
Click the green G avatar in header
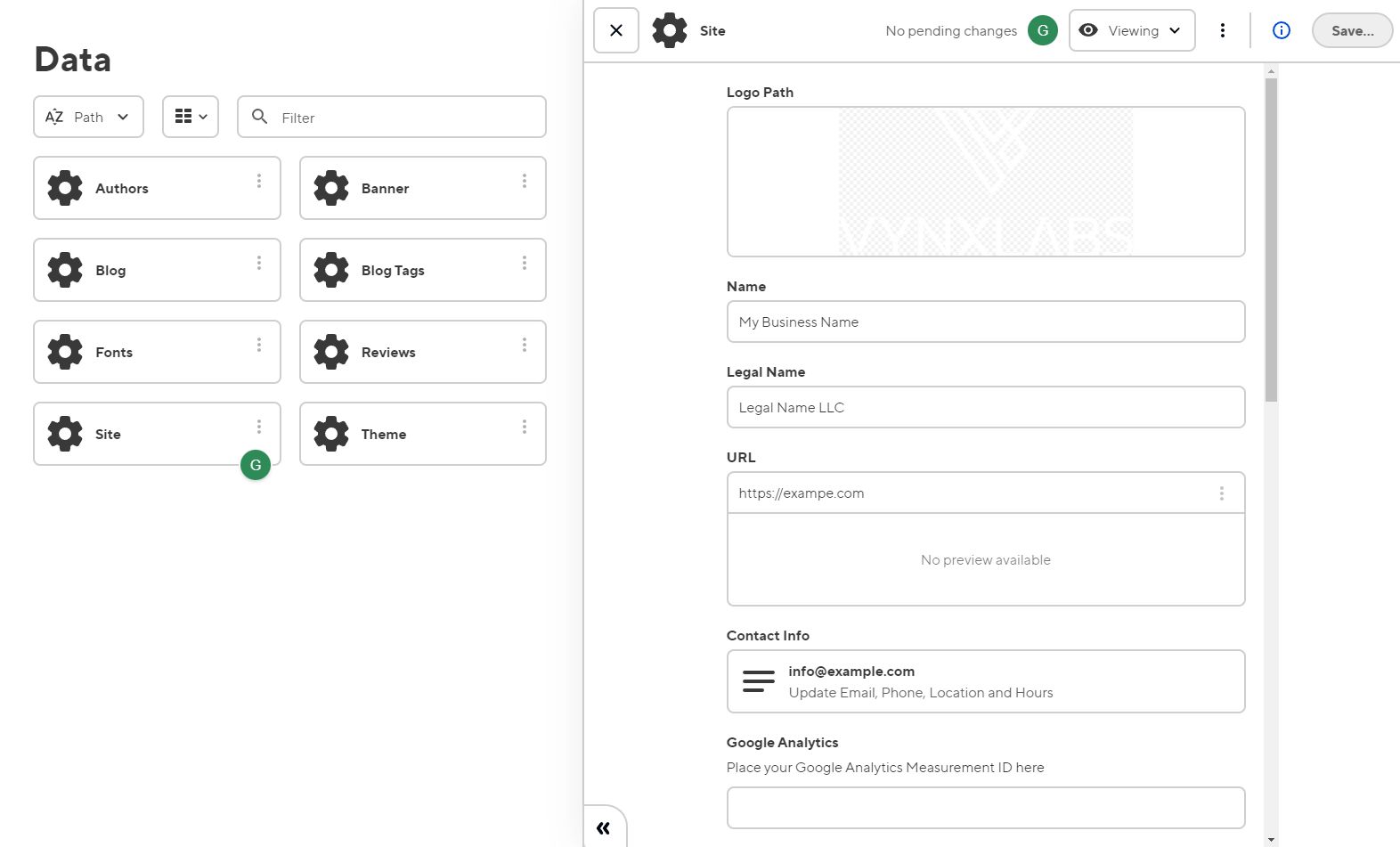(x=1042, y=30)
